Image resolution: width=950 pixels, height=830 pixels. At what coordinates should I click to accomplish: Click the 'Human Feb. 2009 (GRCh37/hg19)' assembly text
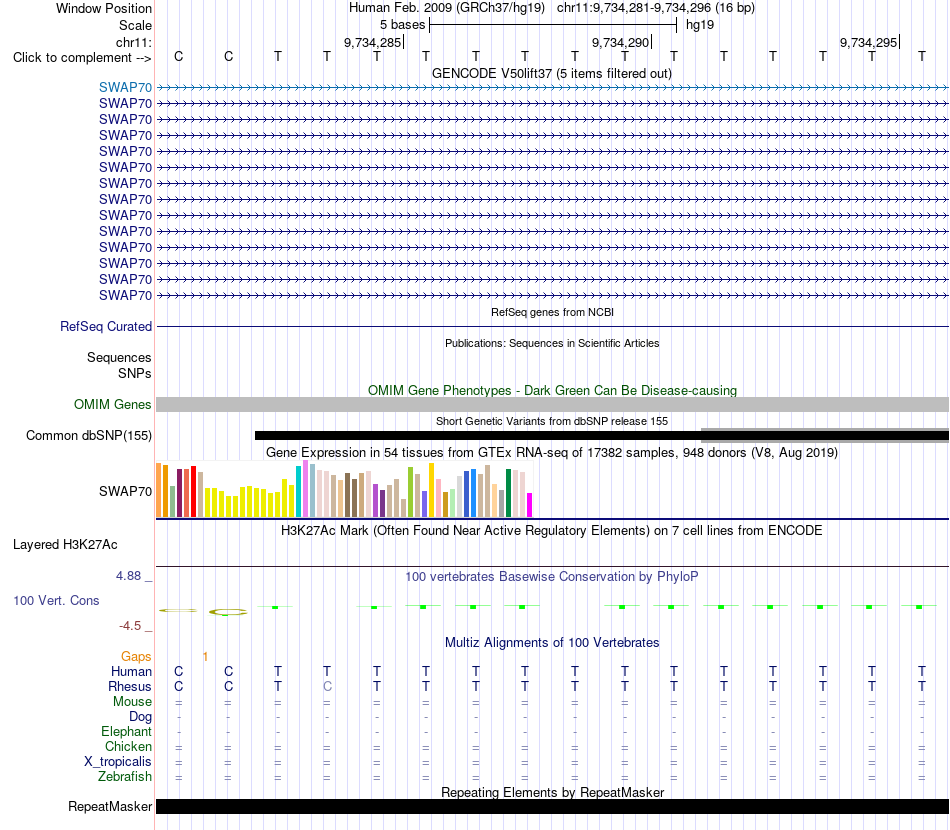(447, 8)
